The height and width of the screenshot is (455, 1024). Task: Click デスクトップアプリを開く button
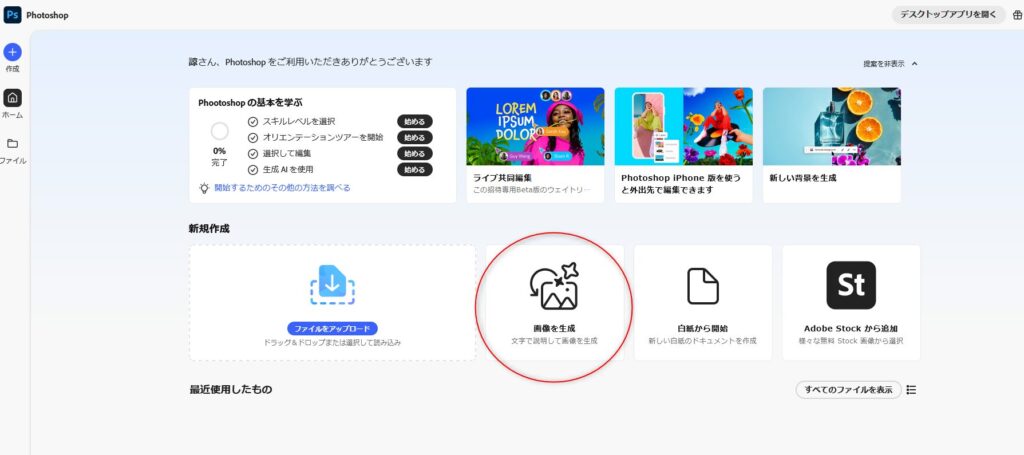(x=948, y=14)
